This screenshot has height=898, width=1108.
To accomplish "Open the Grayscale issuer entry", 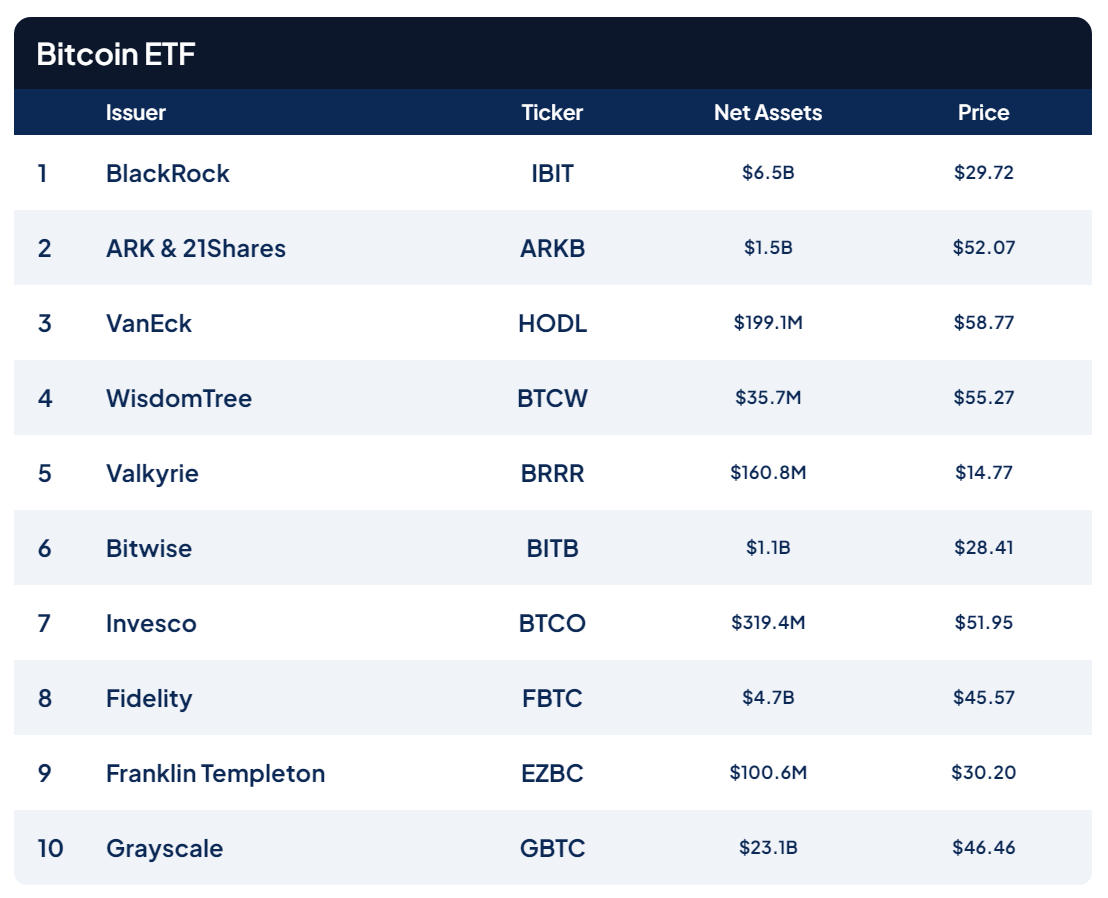I will [164, 848].
